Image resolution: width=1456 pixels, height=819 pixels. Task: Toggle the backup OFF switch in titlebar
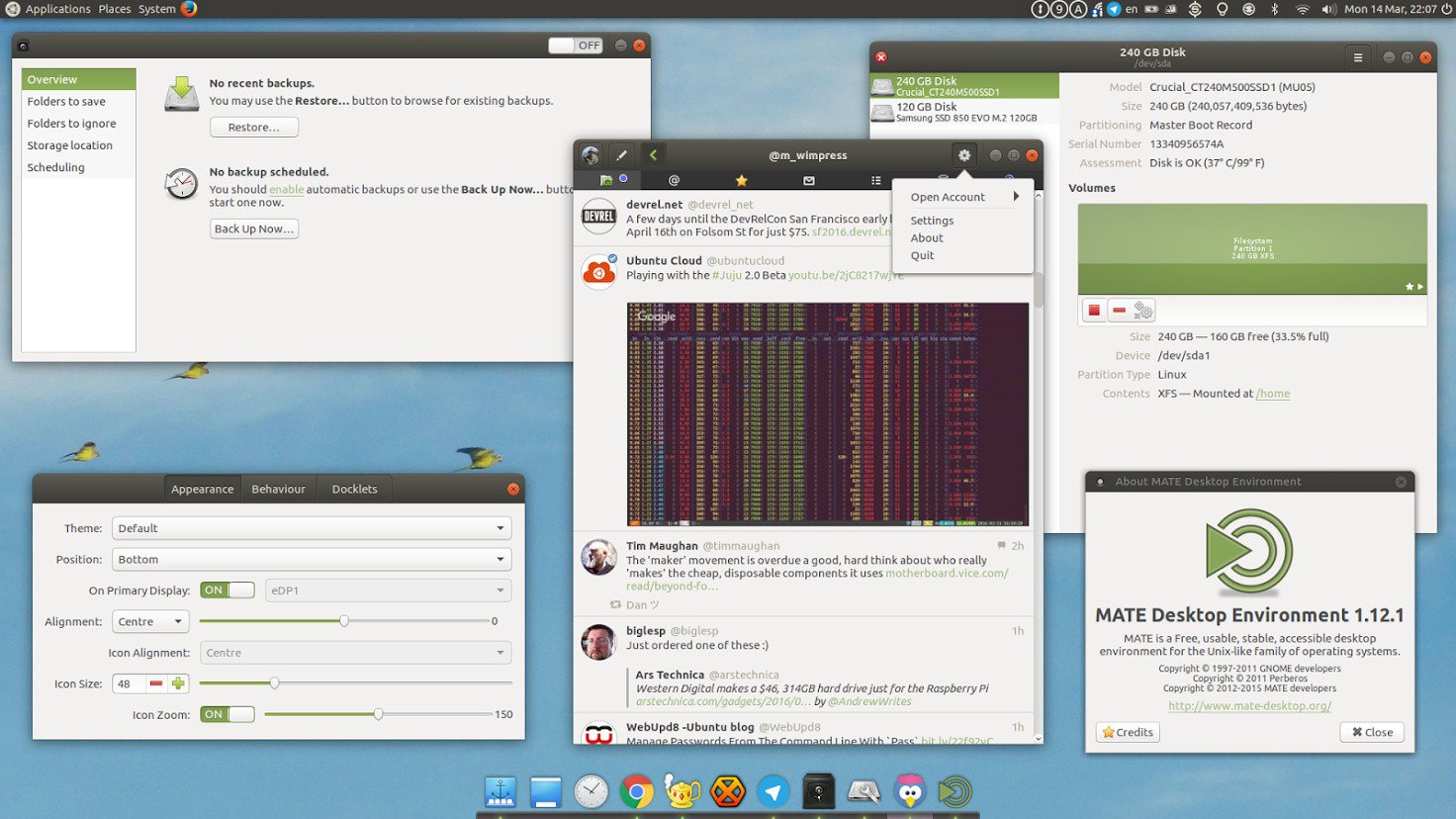576,45
